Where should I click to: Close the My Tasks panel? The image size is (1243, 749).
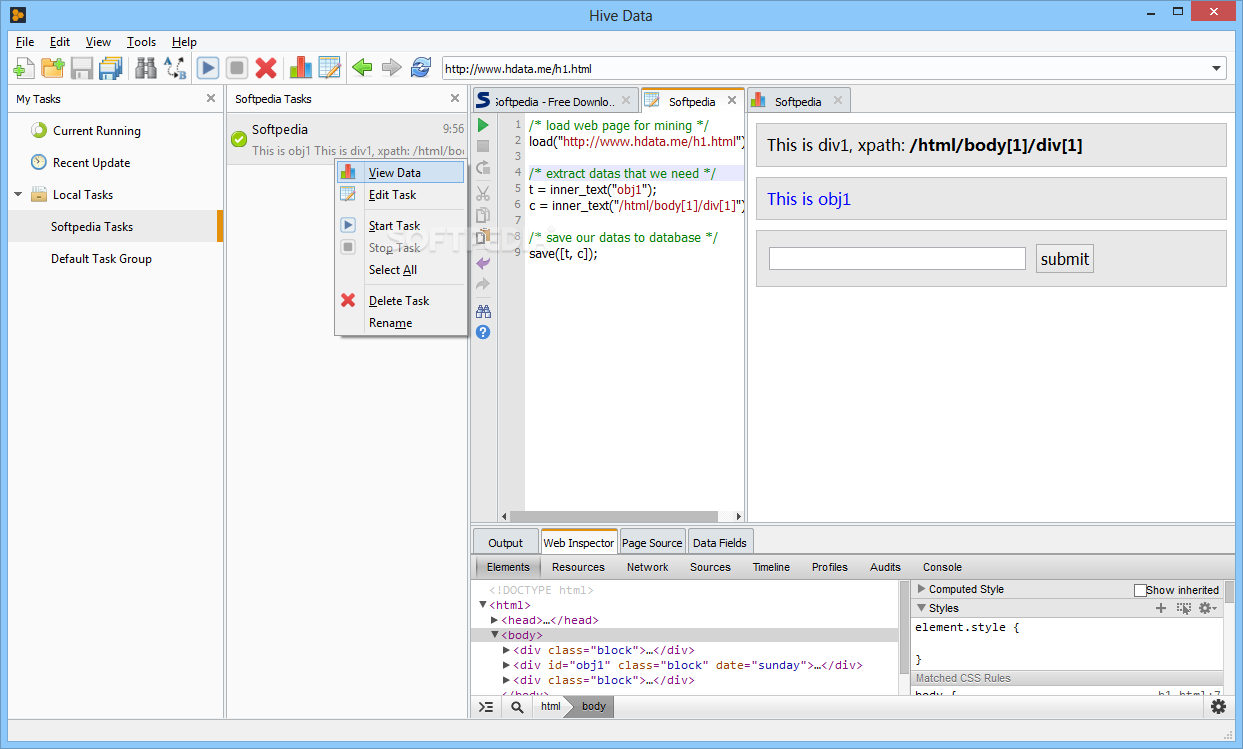210,98
